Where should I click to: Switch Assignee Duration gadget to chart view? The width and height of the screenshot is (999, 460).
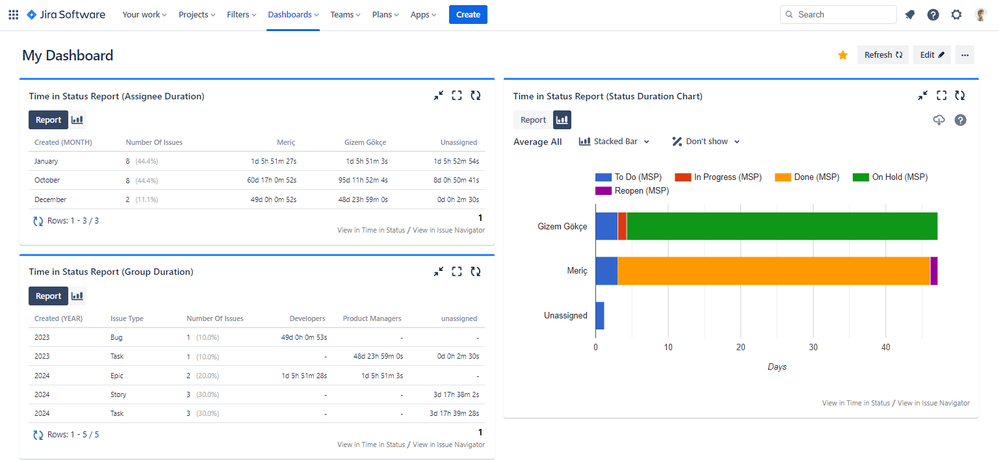pos(77,120)
